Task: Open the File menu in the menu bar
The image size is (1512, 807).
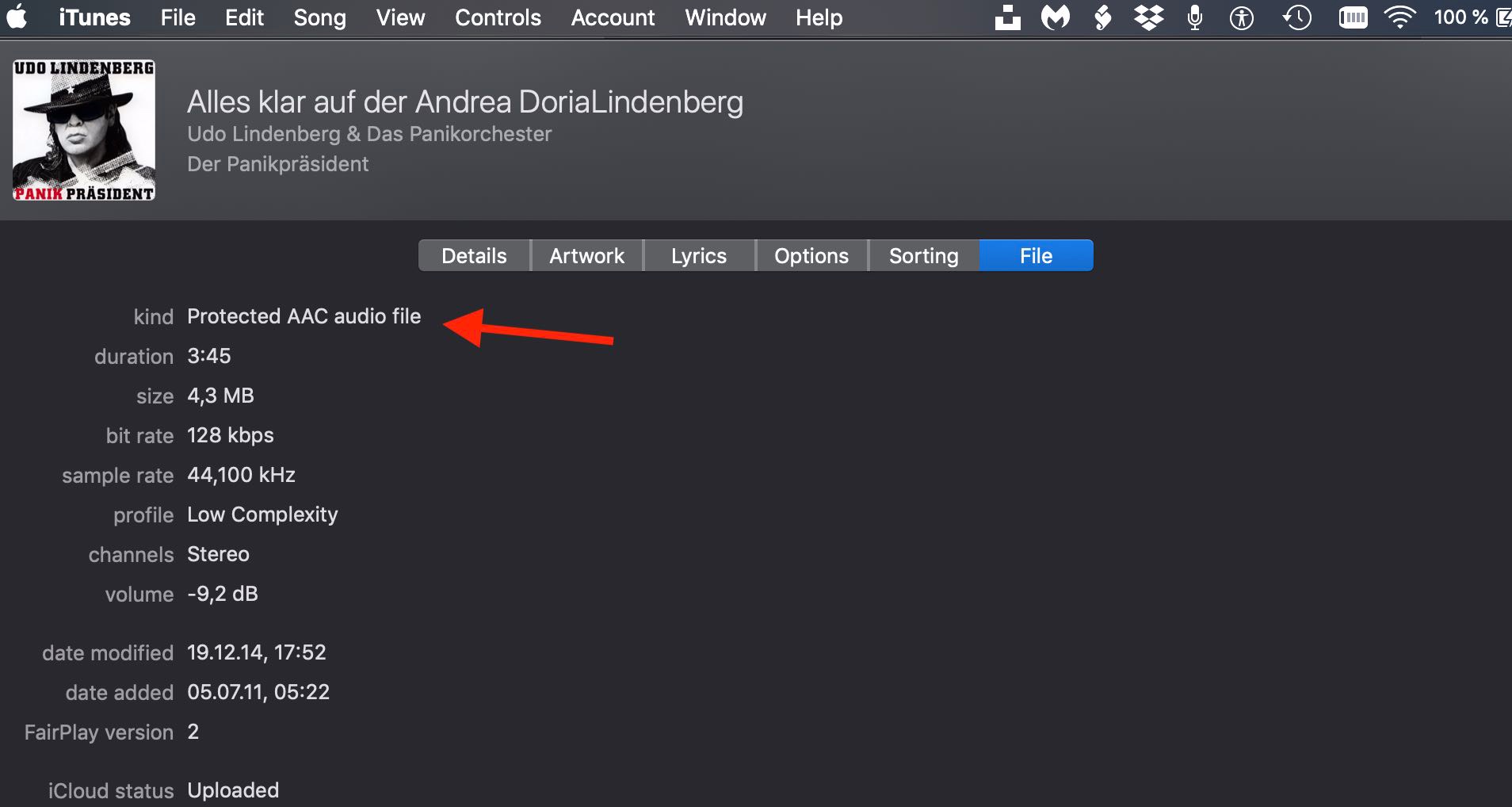Action: [178, 17]
